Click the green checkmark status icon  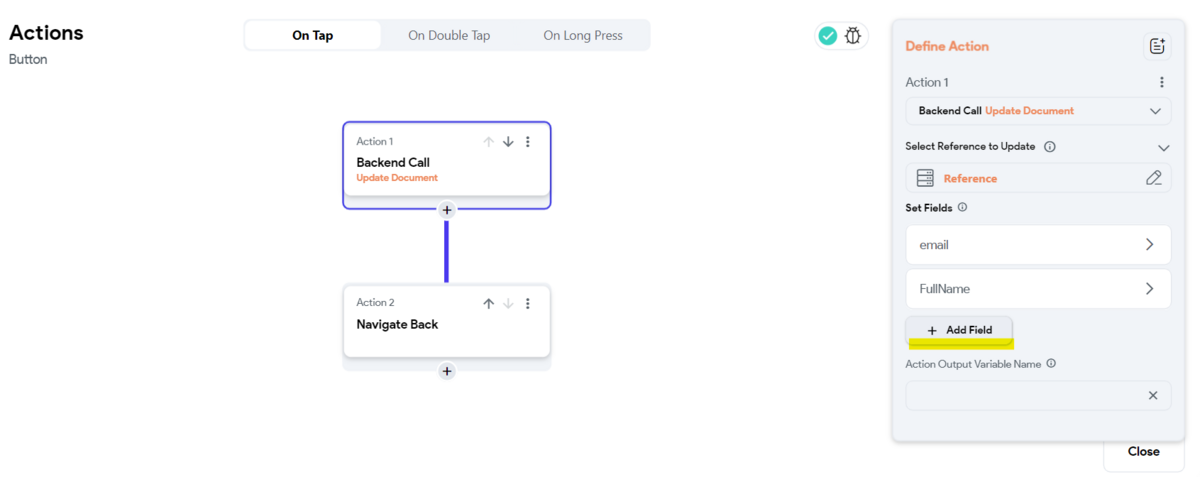[828, 36]
